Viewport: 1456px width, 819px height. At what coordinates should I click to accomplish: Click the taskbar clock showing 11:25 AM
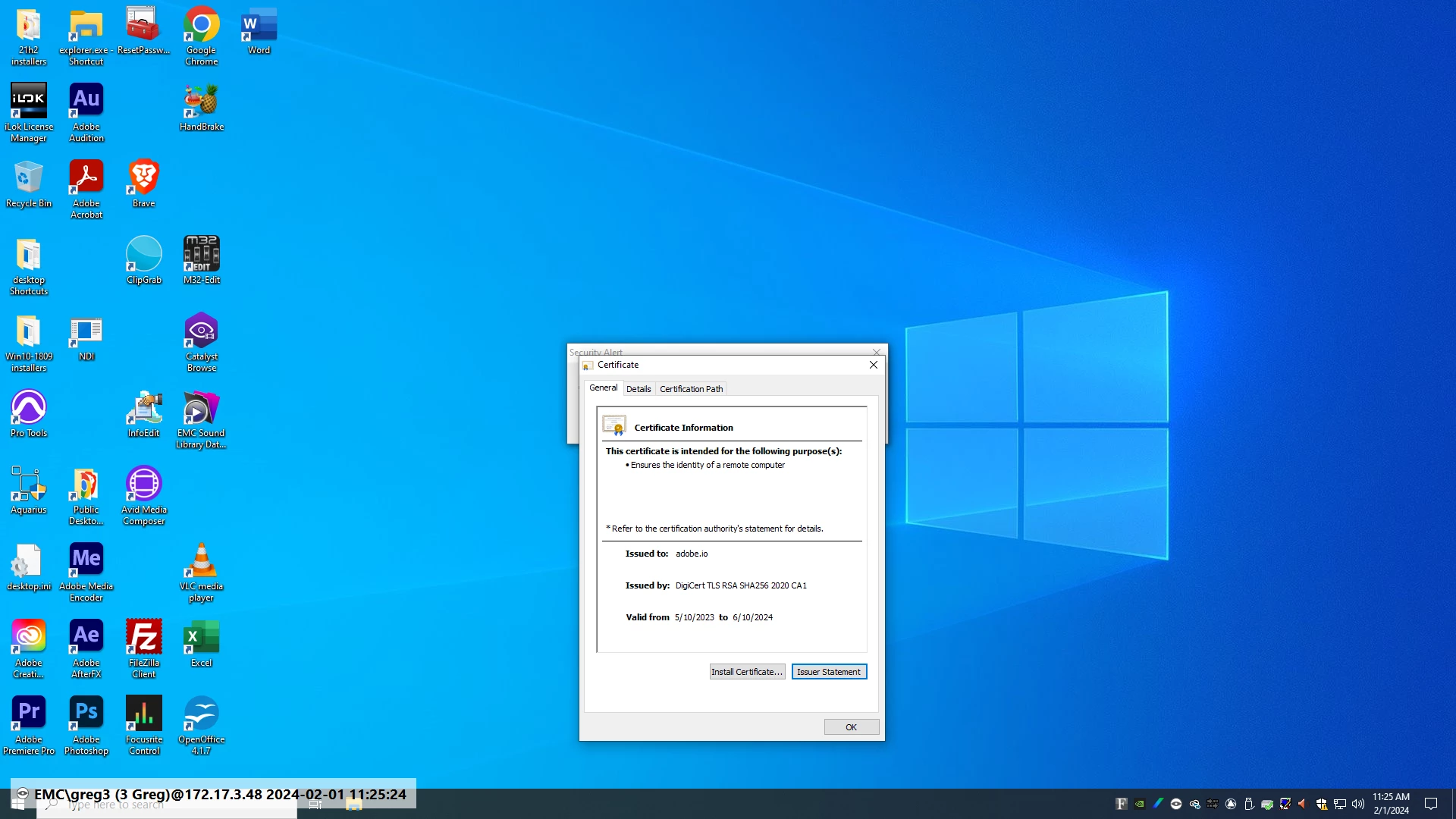[1391, 804]
